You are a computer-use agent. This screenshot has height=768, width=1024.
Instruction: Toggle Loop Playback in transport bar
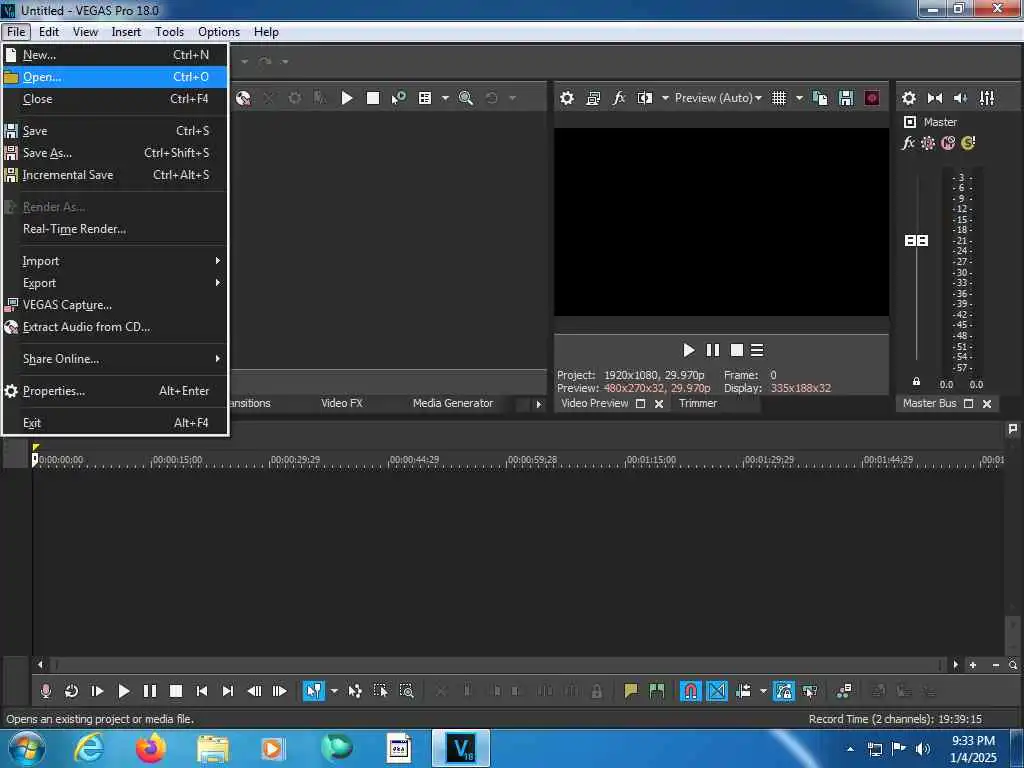71,691
